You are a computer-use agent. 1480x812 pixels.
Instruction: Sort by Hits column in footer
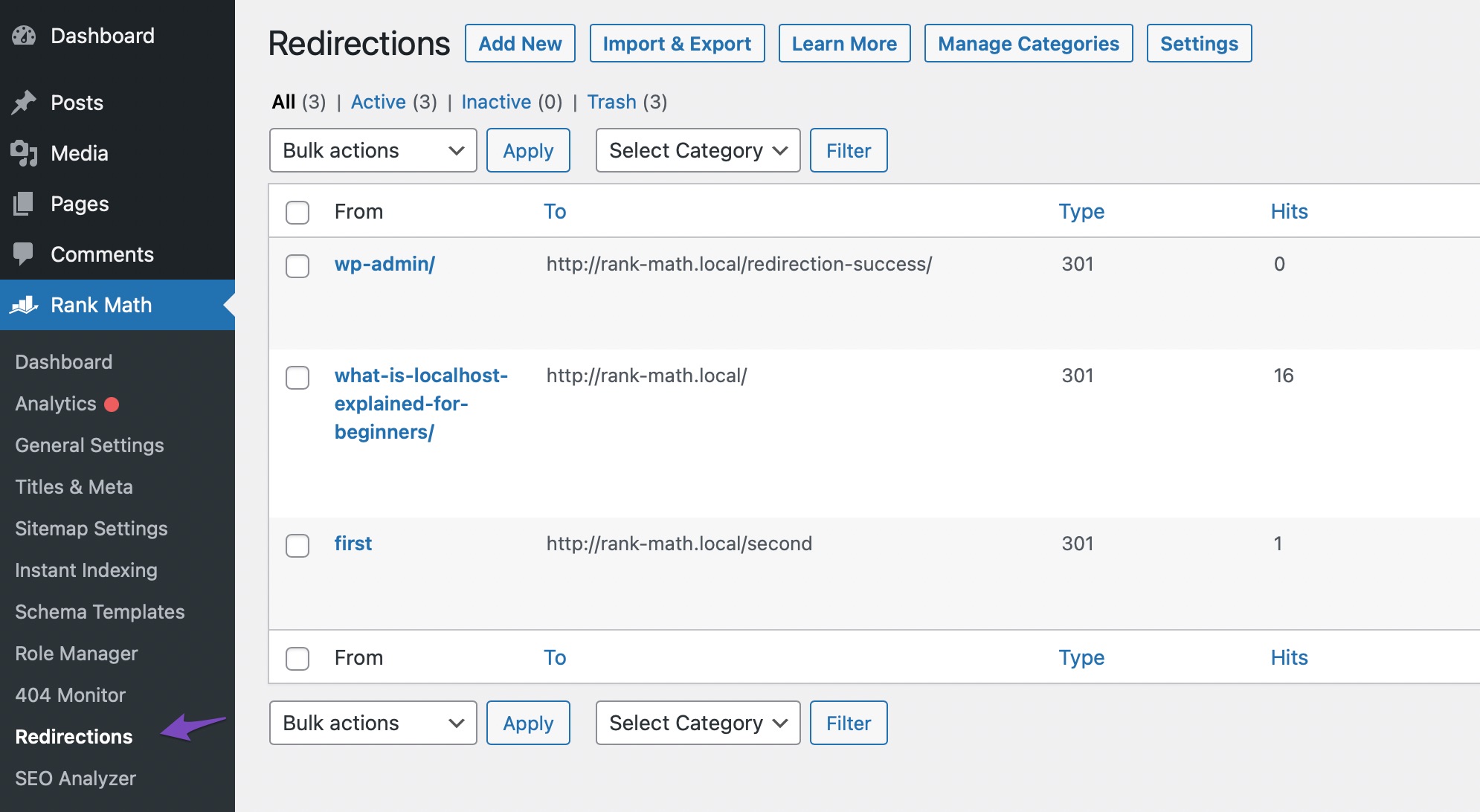click(1289, 658)
